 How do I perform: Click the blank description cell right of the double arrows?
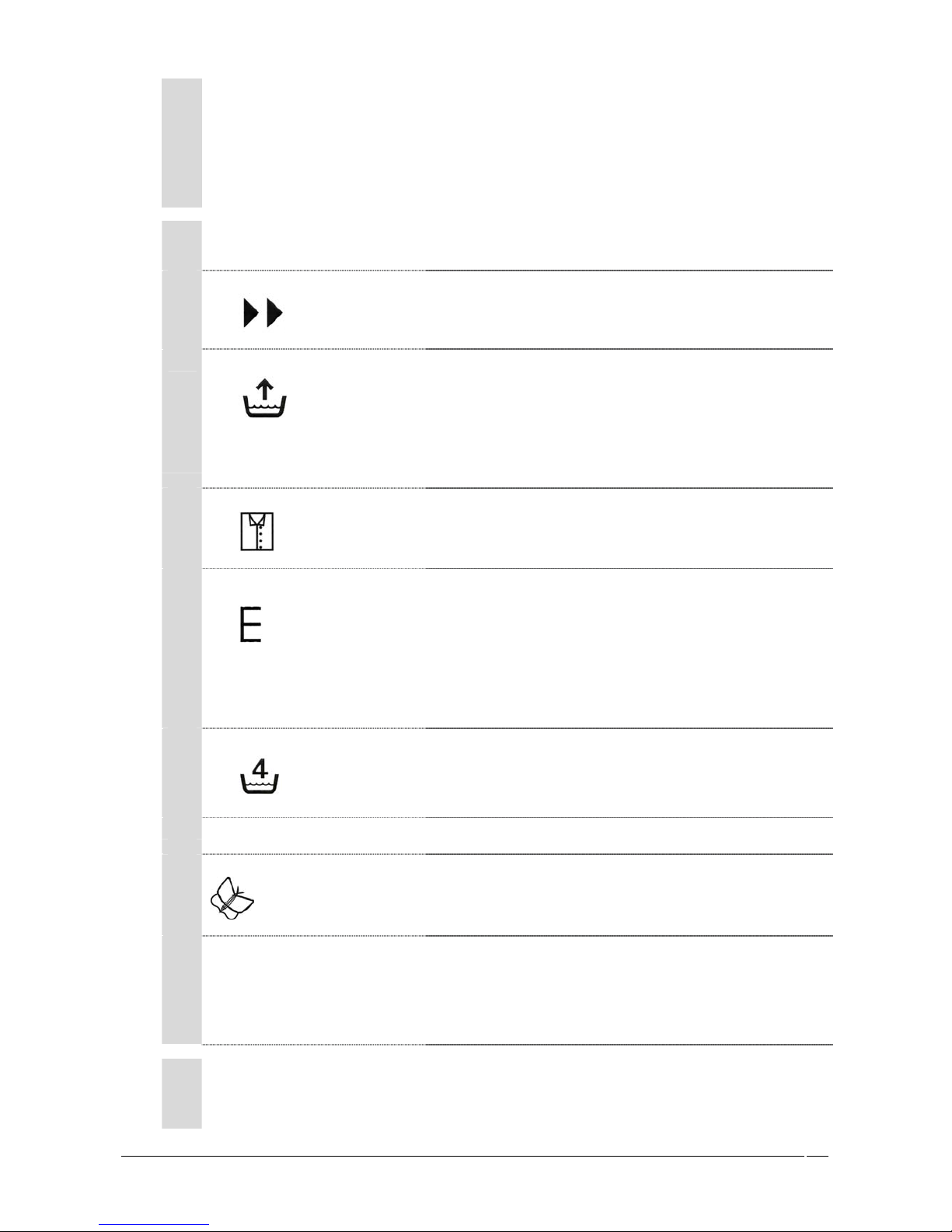pos(629,310)
